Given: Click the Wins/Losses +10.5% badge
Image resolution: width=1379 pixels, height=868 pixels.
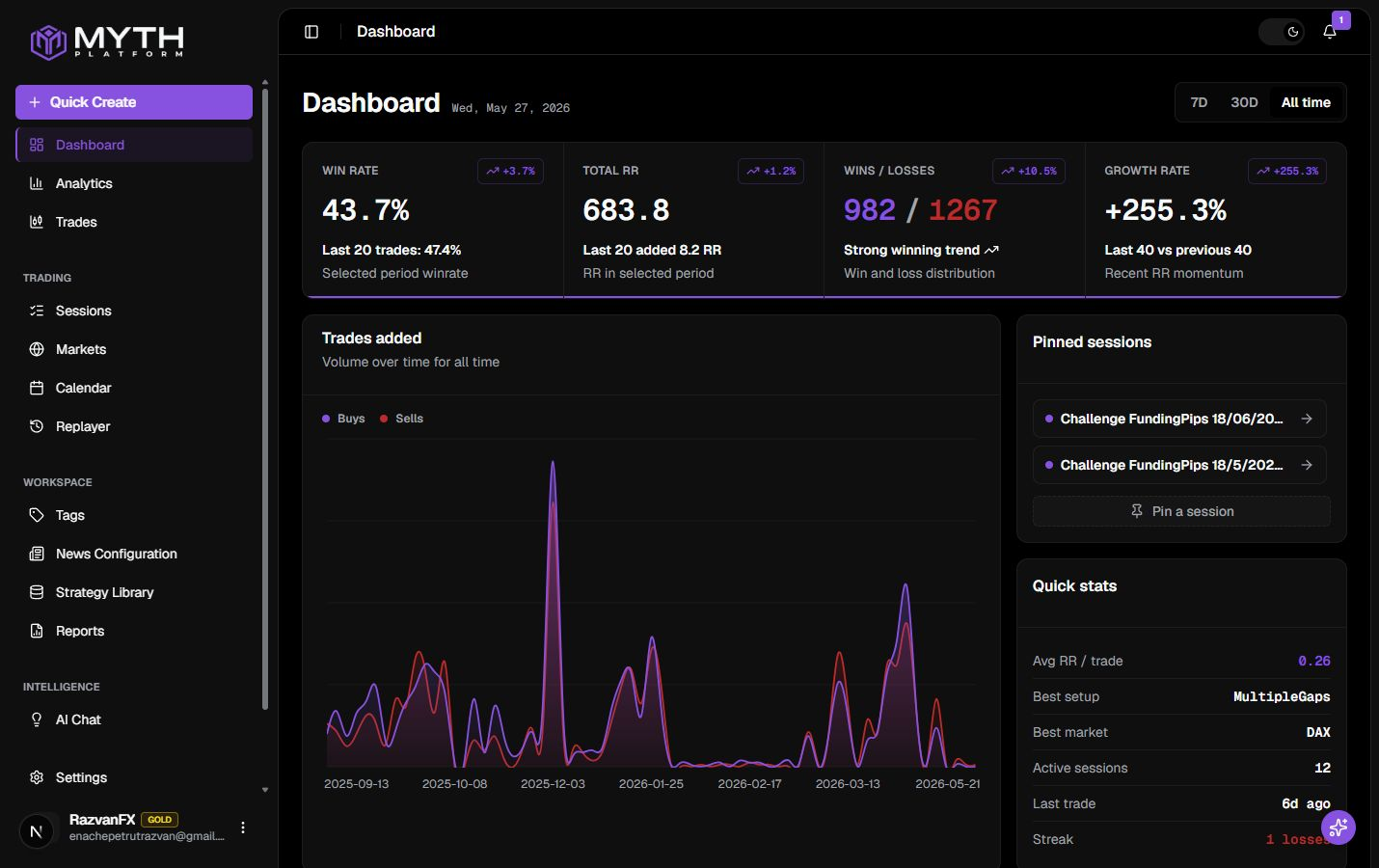Looking at the screenshot, I should [x=1029, y=171].
